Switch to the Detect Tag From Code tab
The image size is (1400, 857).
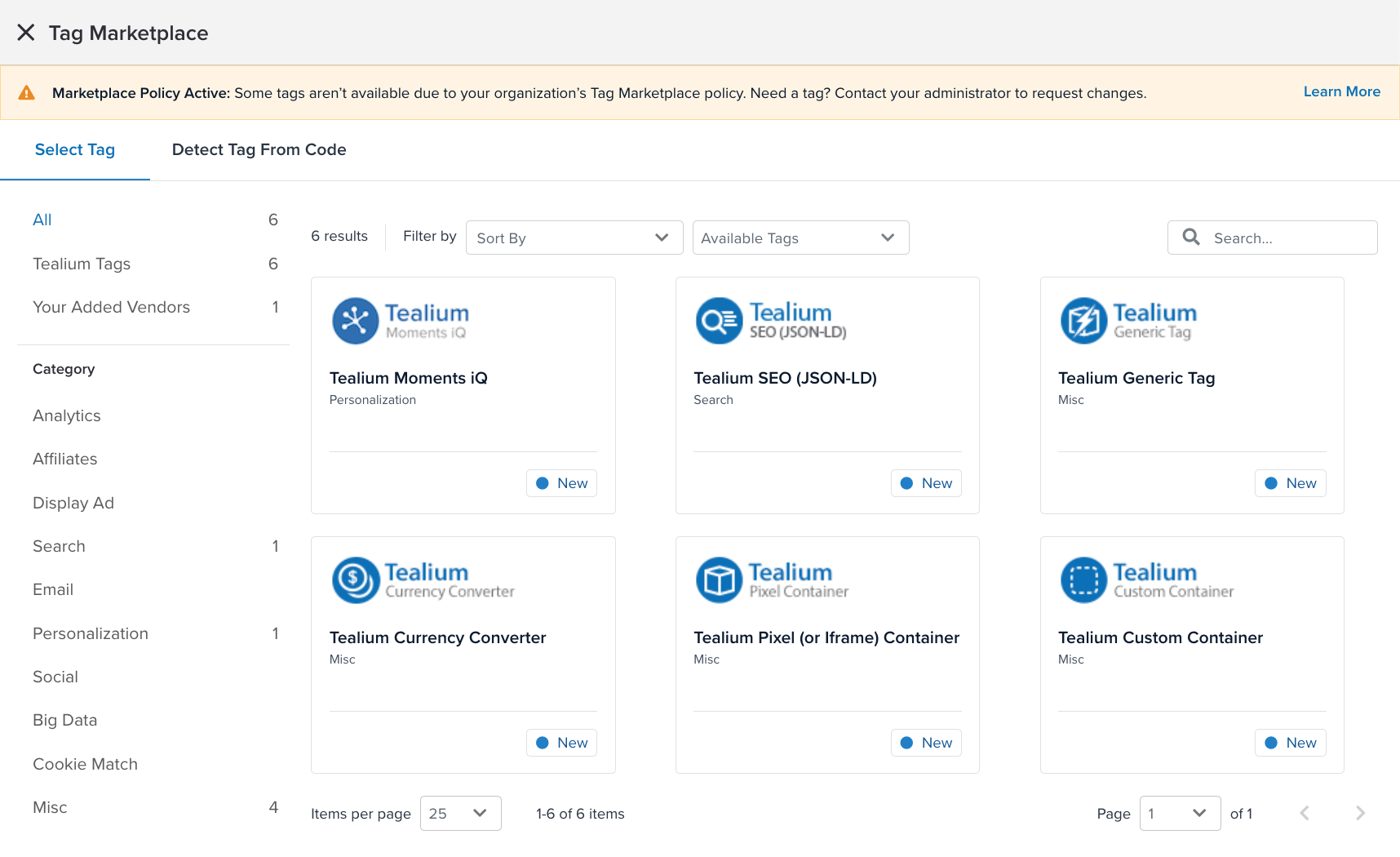pyautogui.click(x=259, y=149)
